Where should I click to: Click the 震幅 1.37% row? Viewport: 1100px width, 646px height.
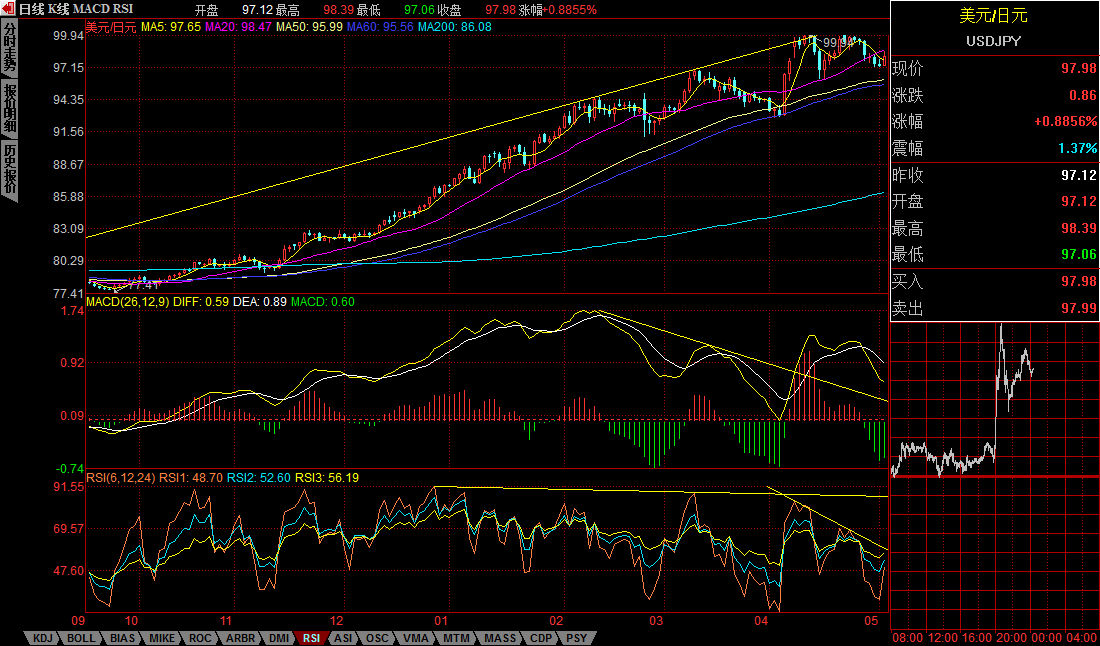[994, 148]
